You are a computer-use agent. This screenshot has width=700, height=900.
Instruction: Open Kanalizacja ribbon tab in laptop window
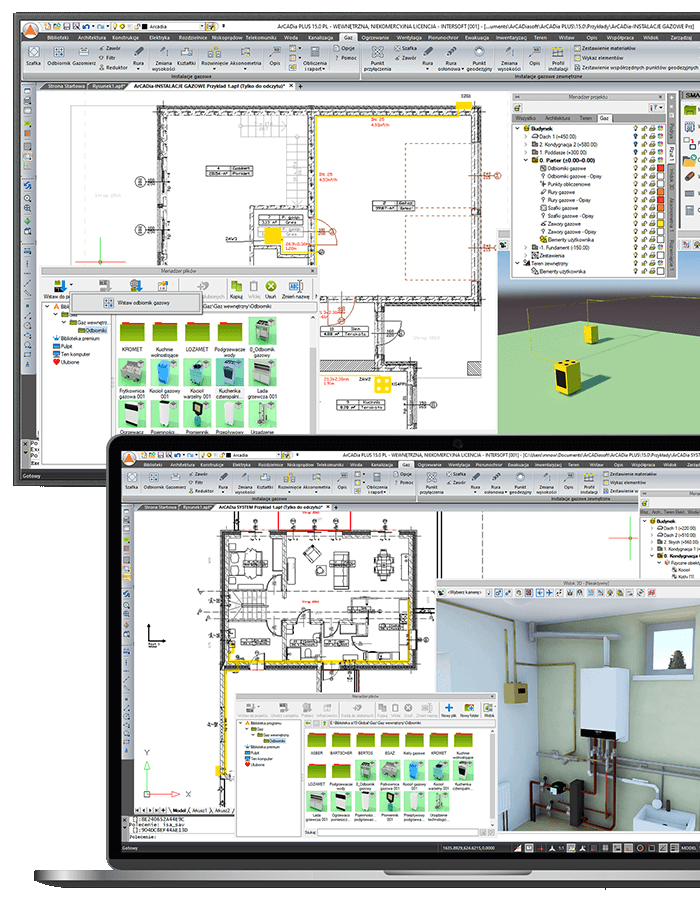point(381,464)
